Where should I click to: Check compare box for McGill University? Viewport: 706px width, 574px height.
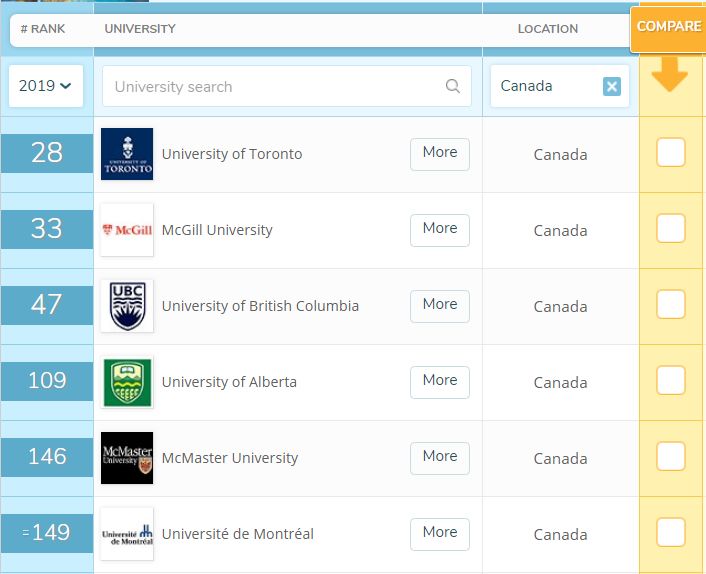[x=670, y=229]
